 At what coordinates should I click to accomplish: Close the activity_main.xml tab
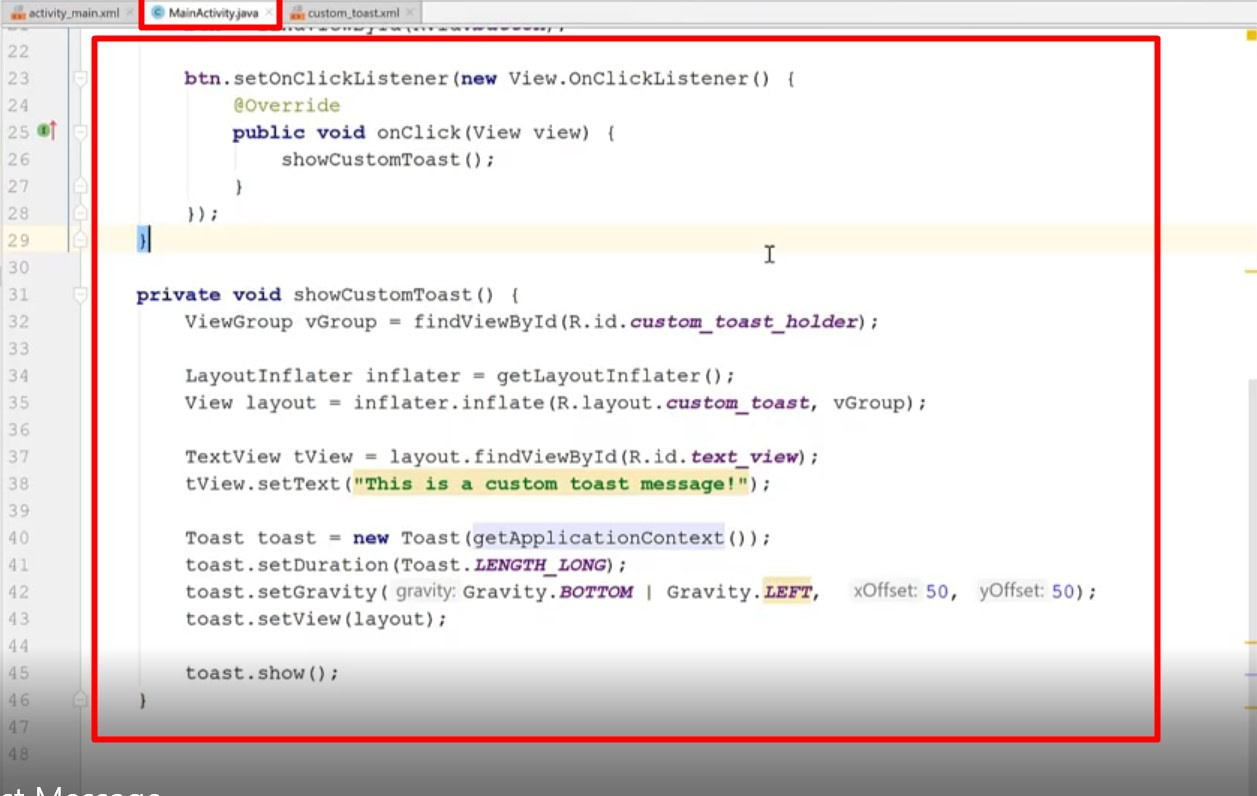130,13
